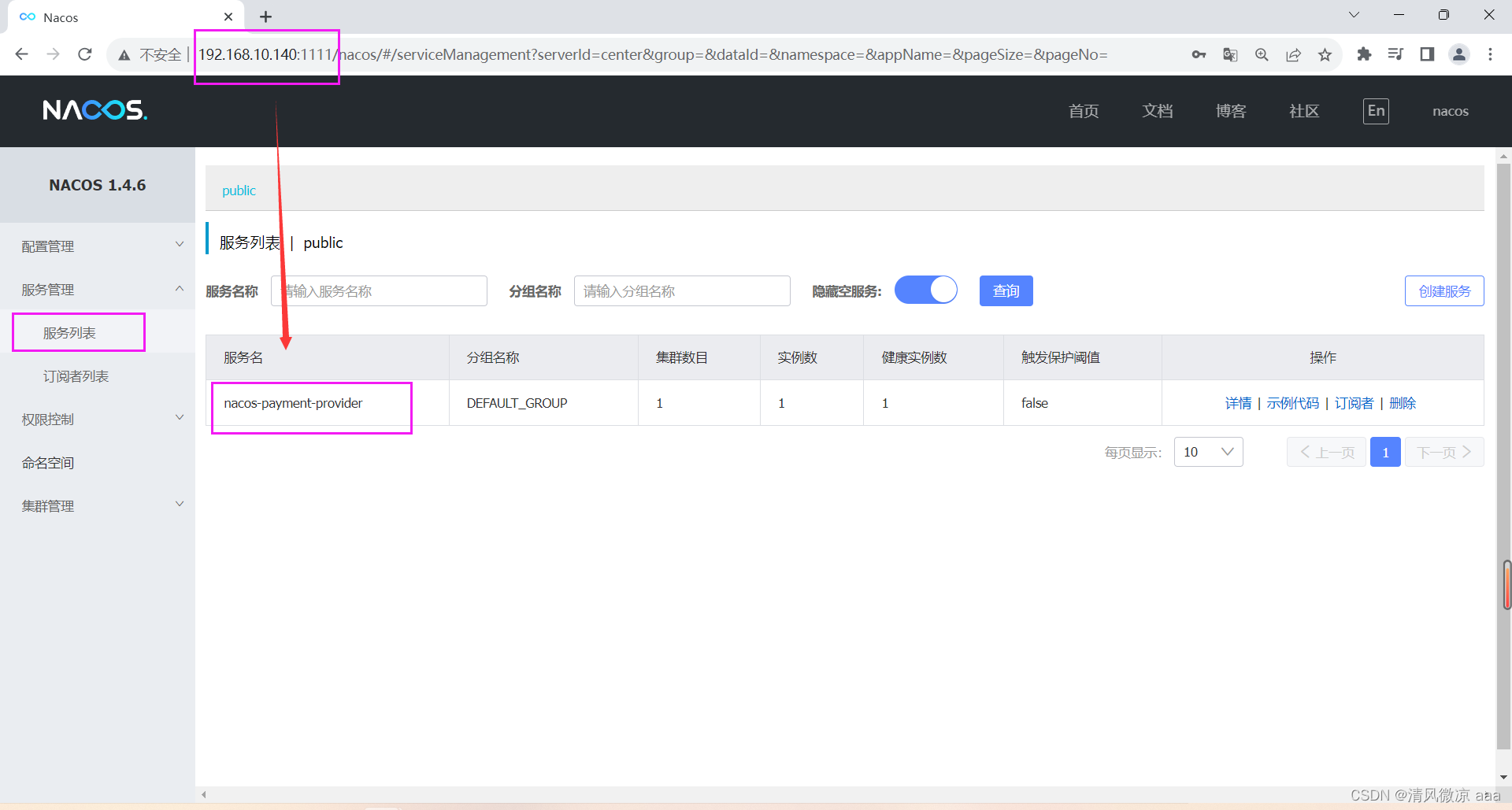Click the 查询 search button
This screenshot has width=1512, height=810.
[1006, 290]
